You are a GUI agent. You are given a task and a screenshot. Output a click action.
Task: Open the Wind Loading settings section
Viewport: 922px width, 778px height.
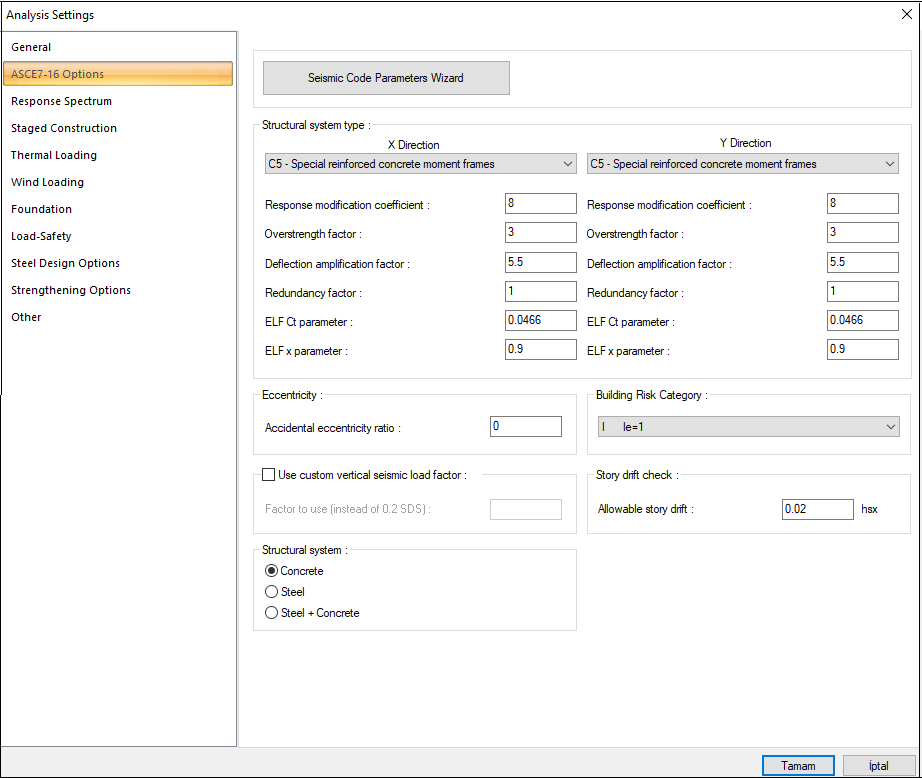point(47,181)
